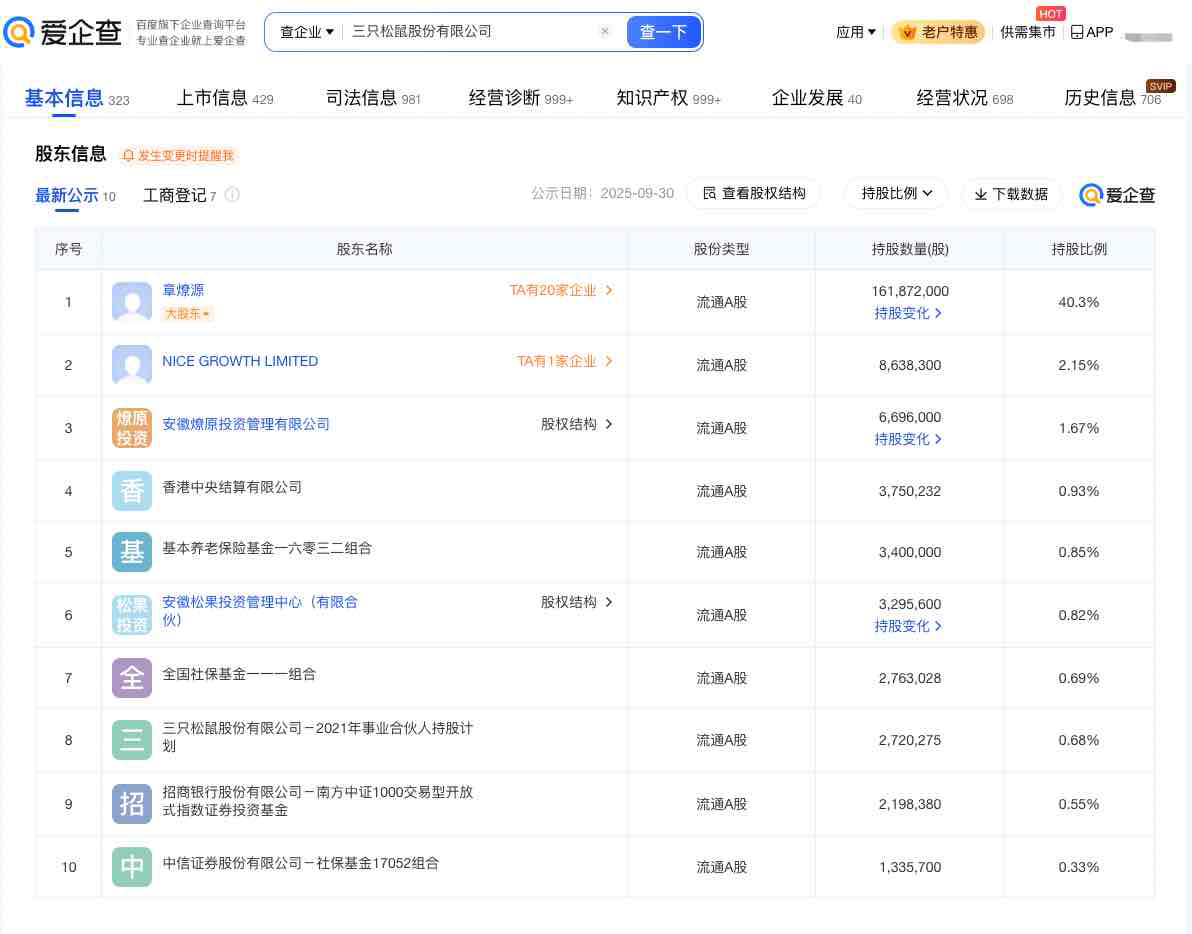
Task: Click the 爱企查 logo at top left
Action: click(63, 32)
